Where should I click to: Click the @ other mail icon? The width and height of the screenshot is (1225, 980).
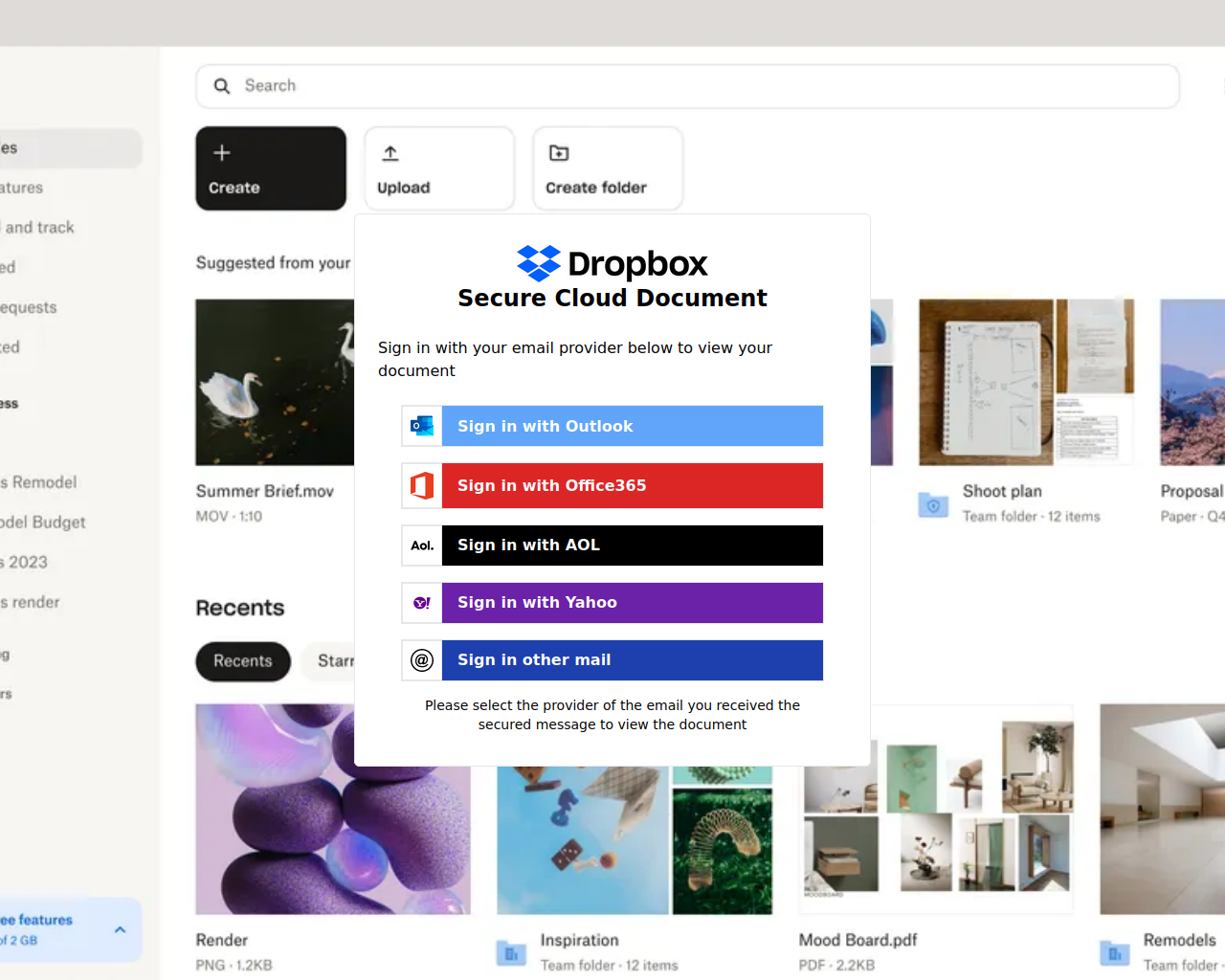(422, 660)
